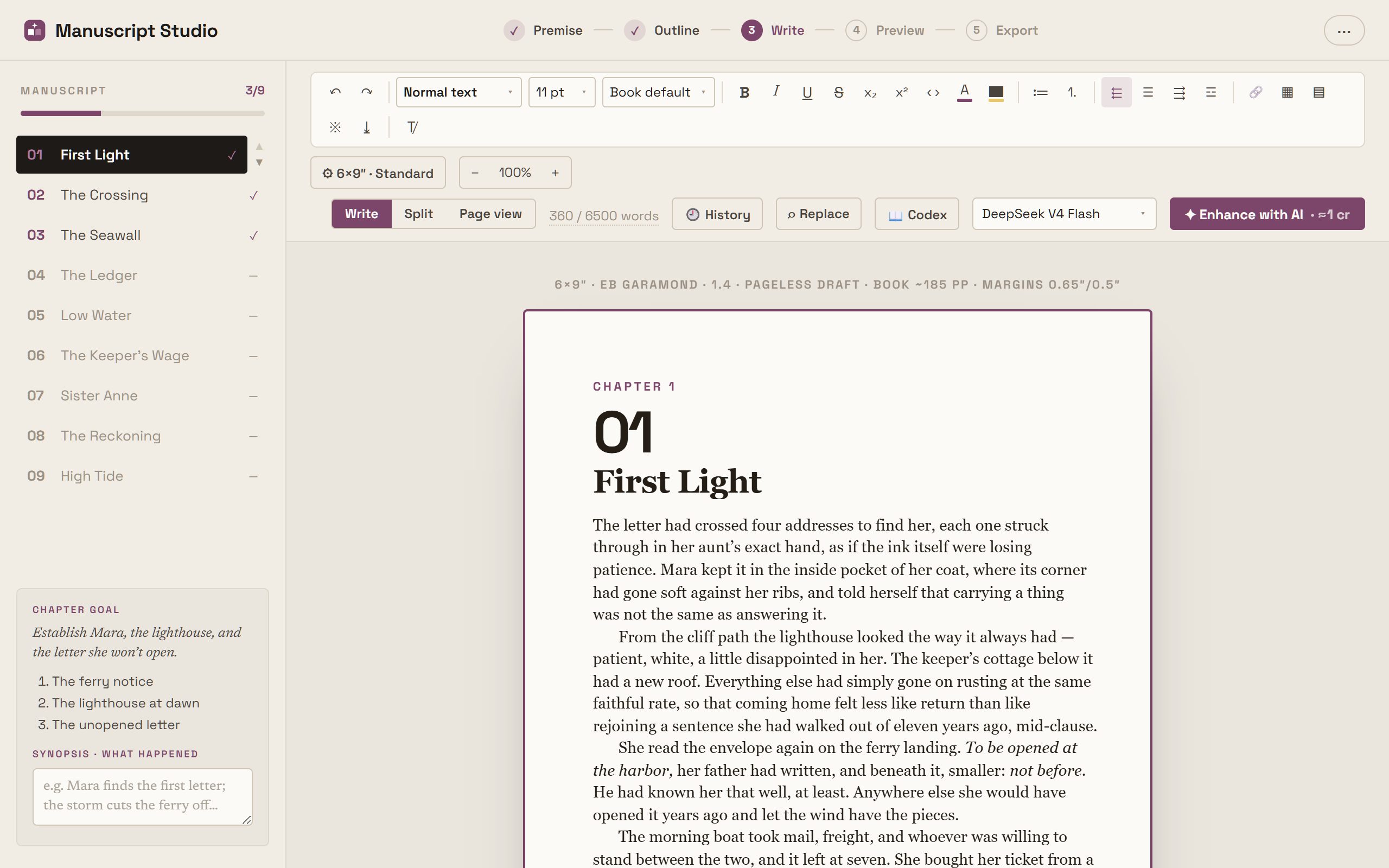This screenshot has height=868, width=1389.
Task: Click the Manuscript Studio logo icon
Action: (34, 30)
